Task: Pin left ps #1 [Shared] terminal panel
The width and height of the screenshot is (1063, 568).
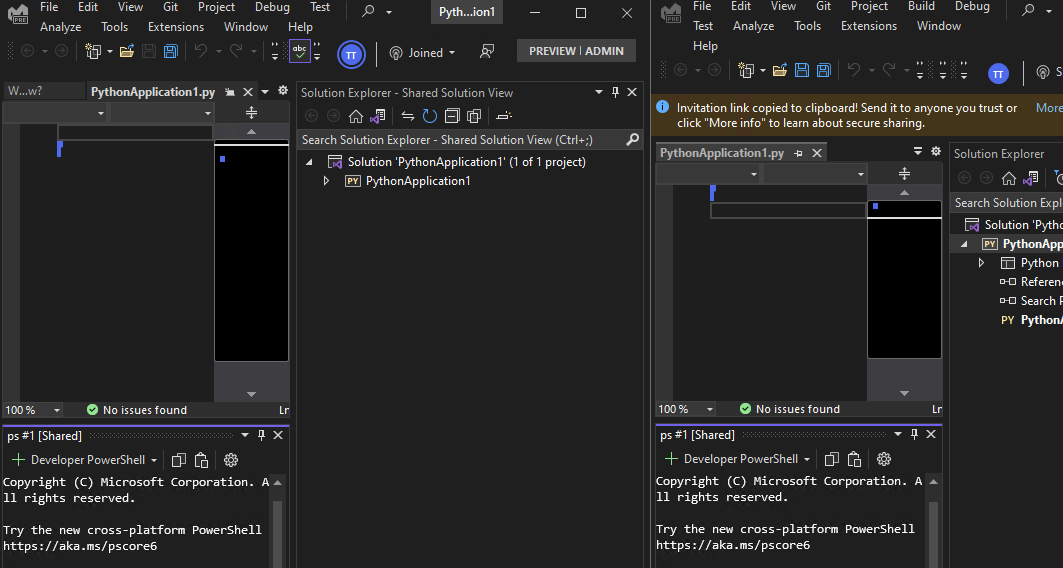Action: [x=262, y=435]
